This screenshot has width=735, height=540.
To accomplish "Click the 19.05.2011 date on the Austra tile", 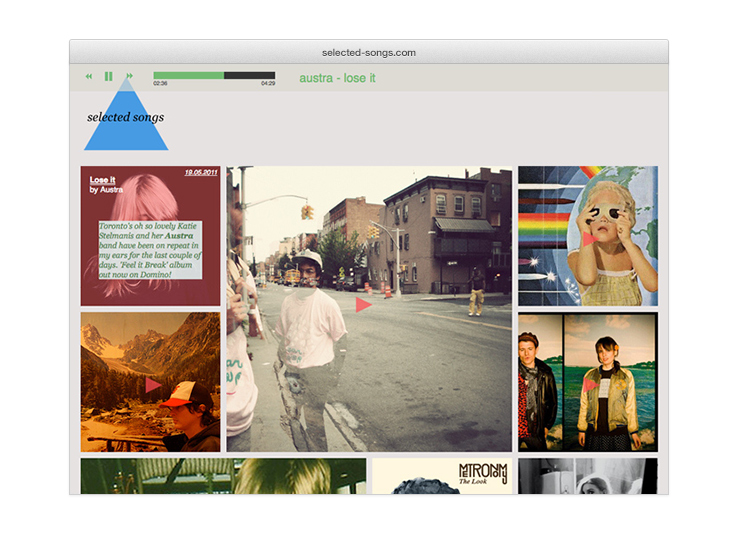I will click(200, 173).
